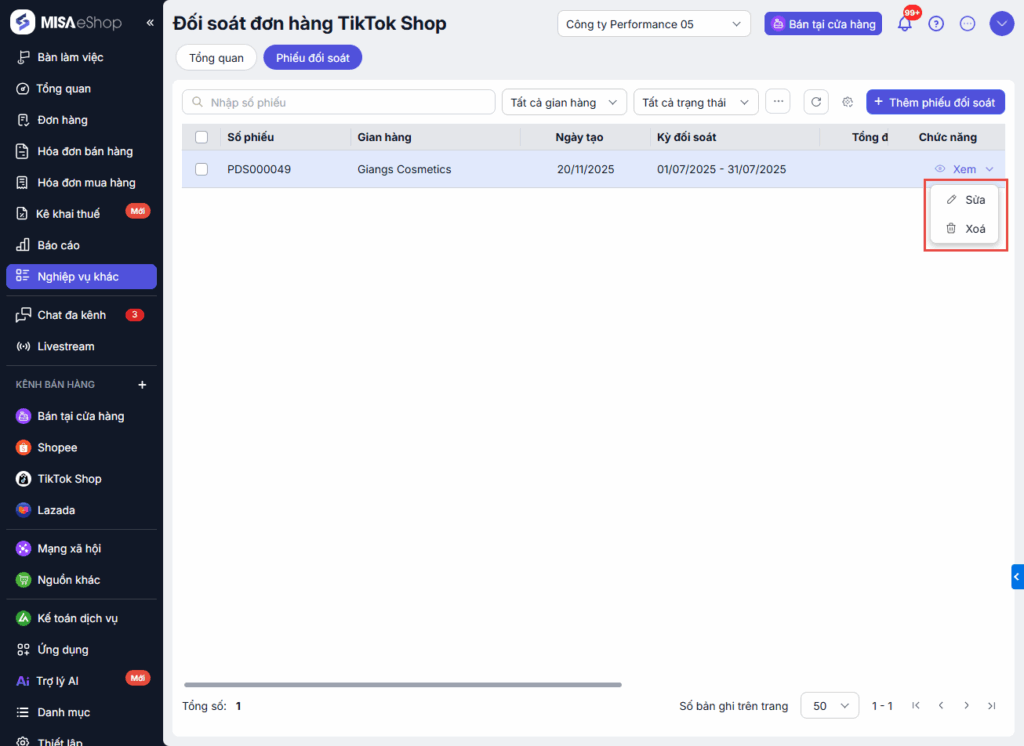Click Giangs Cosmetics cell

click(x=404, y=169)
